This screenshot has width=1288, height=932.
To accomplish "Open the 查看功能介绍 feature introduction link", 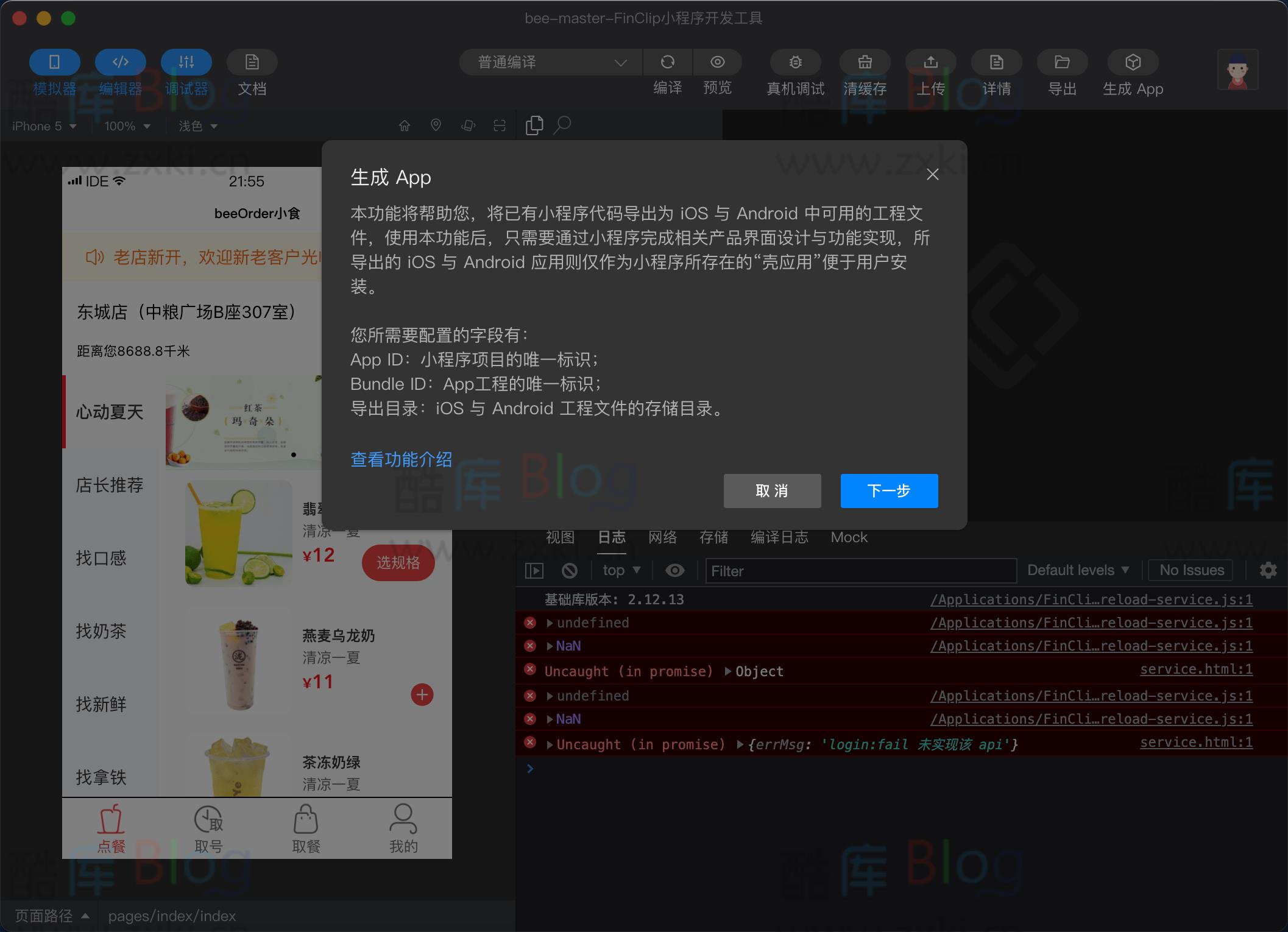I will [x=400, y=459].
